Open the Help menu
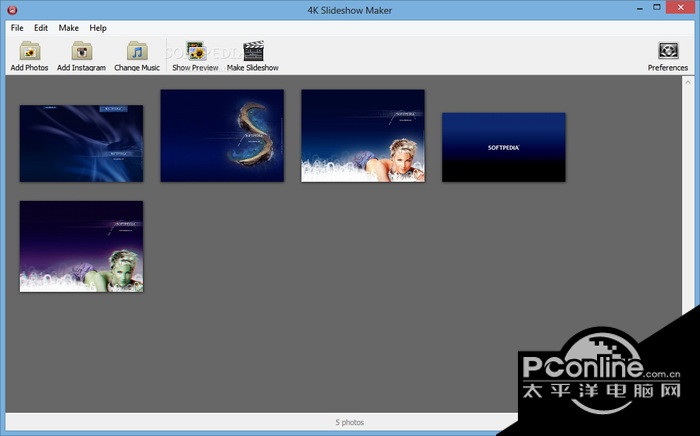This screenshot has height=436, width=700. click(x=98, y=28)
